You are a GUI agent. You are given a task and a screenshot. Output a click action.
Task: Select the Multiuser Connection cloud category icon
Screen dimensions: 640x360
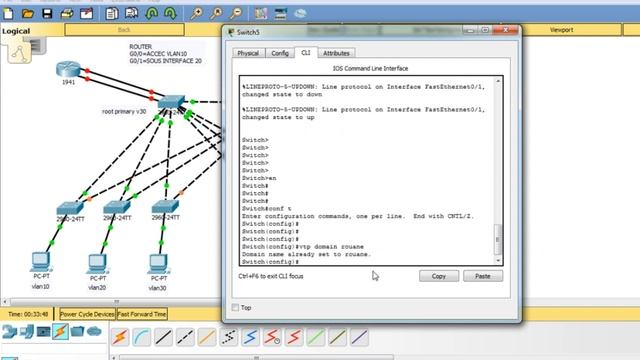94,331
